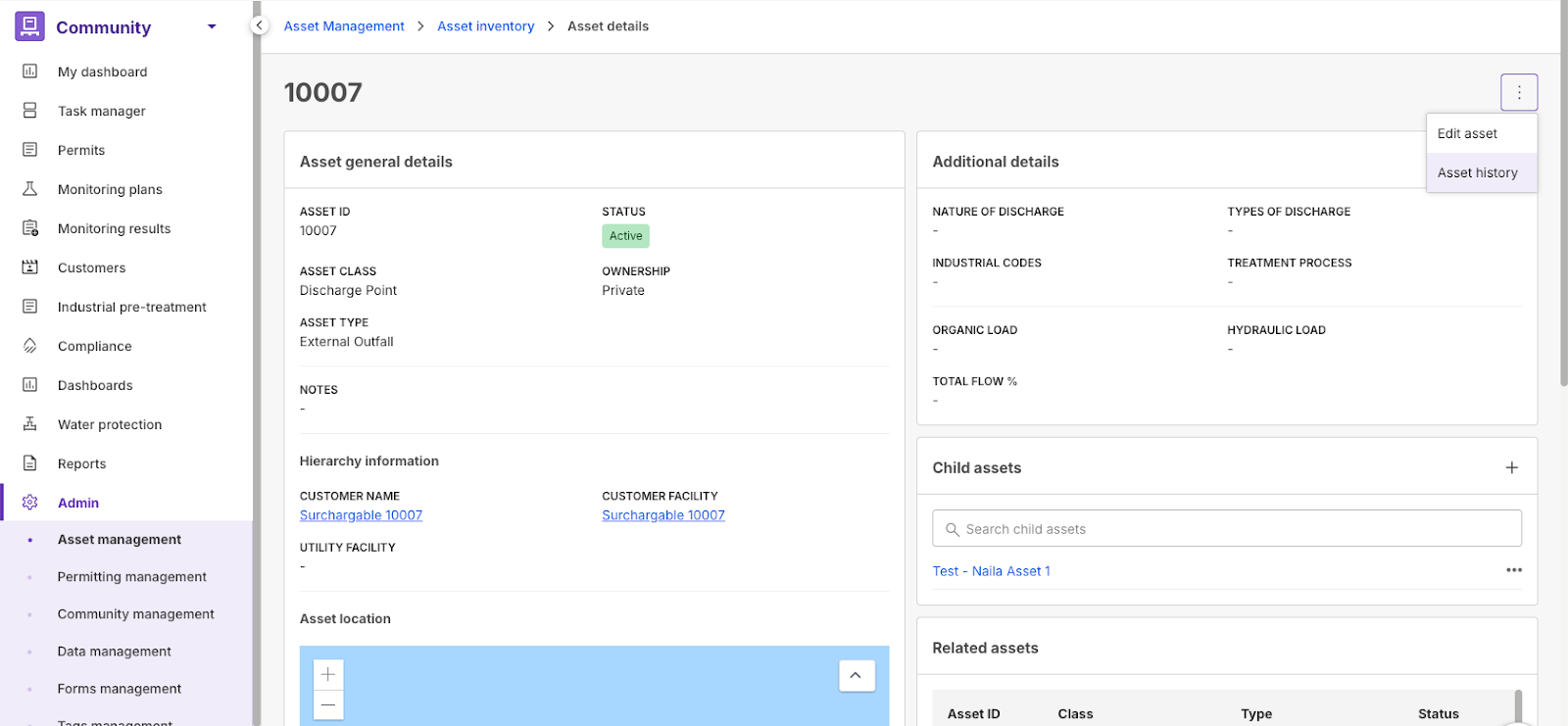Viewport: 1568px width, 726px height.
Task: Click the Admin gear icon
Action: click(30, 503)
